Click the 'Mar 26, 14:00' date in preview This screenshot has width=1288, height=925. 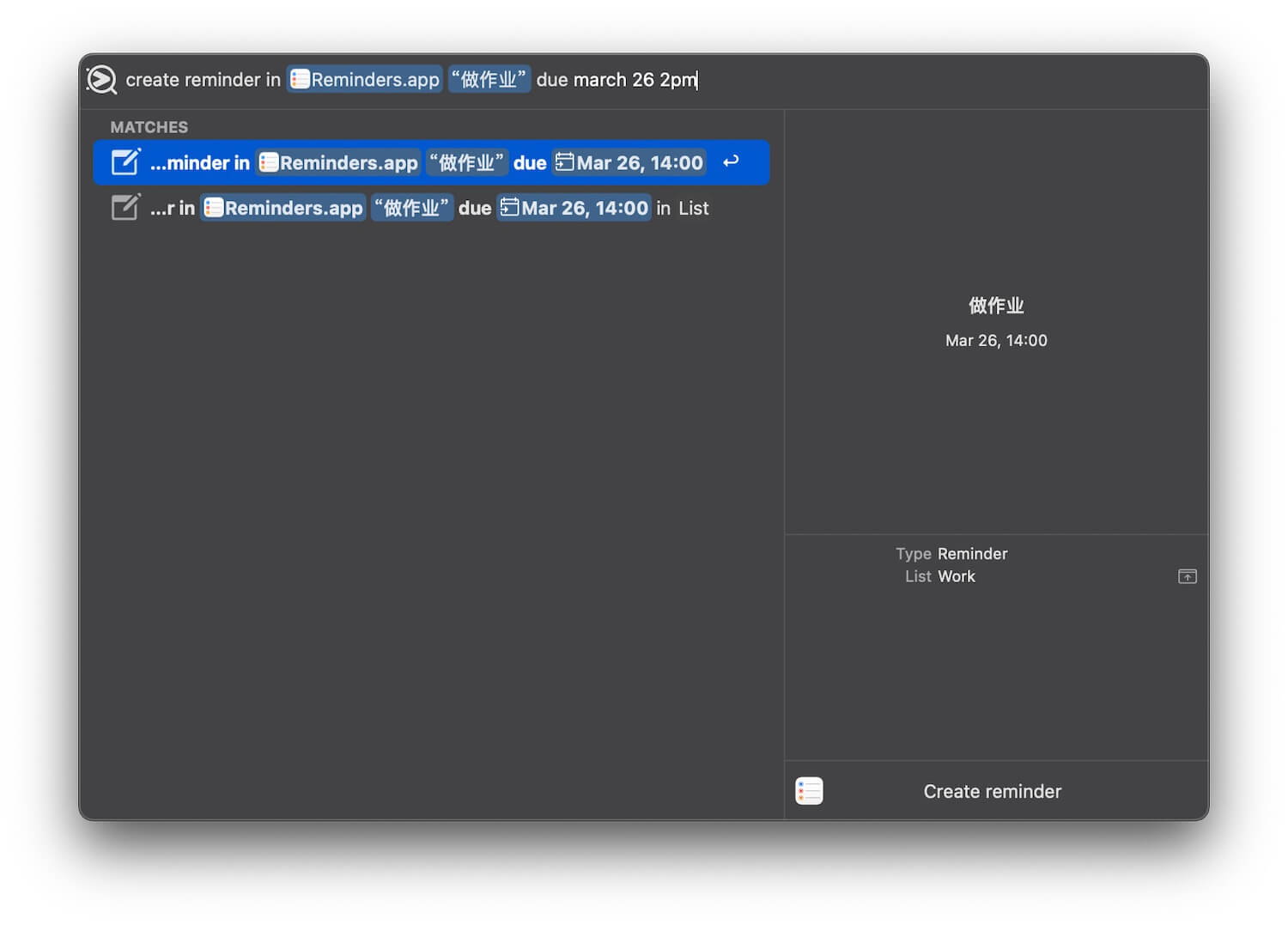(x=996, y=341)
